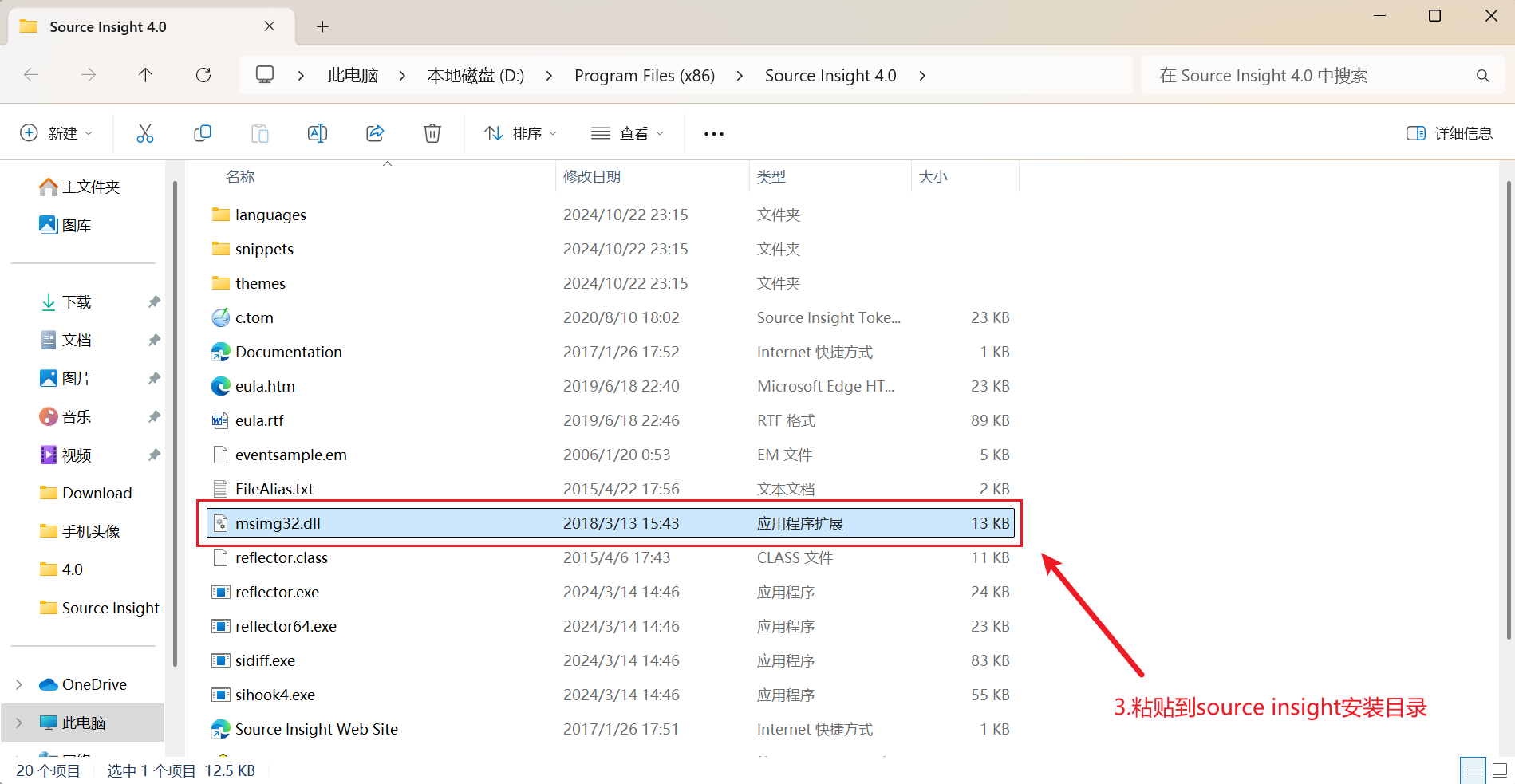The width and height of the screenshot is (1515, 784).
Task: Click 此电脑 in the address breadcrumb
Action: click(x=353, y=76)
